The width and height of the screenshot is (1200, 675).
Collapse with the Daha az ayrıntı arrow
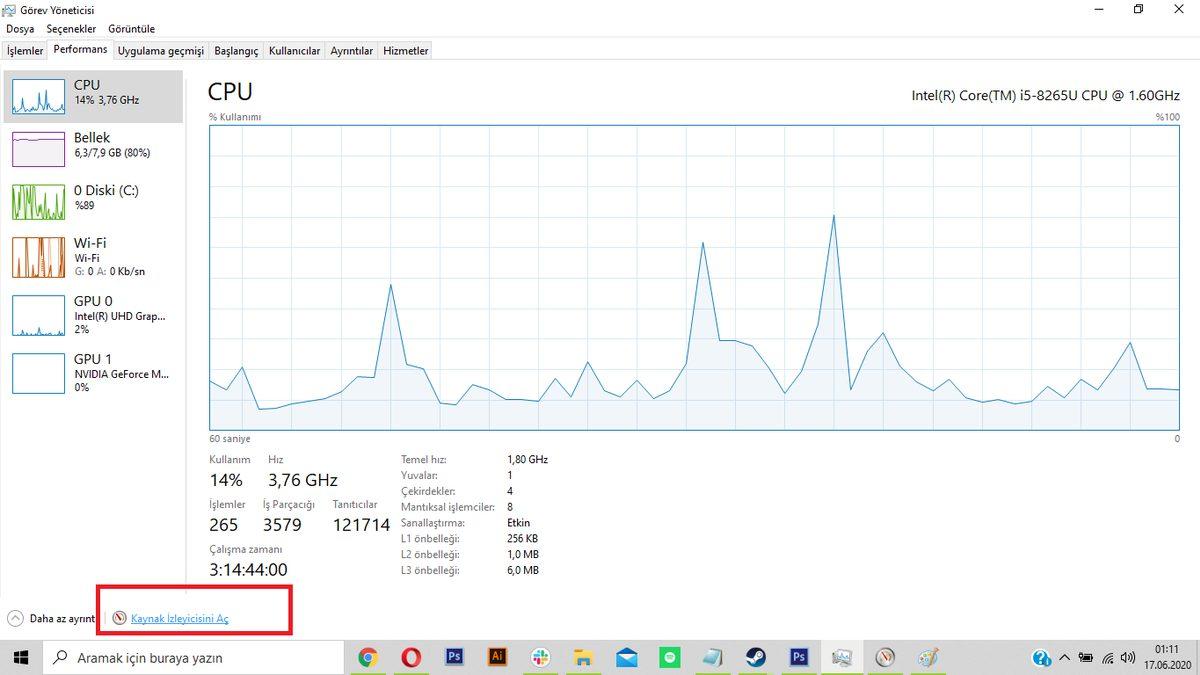pyautogui.click(x=15, y=619)
